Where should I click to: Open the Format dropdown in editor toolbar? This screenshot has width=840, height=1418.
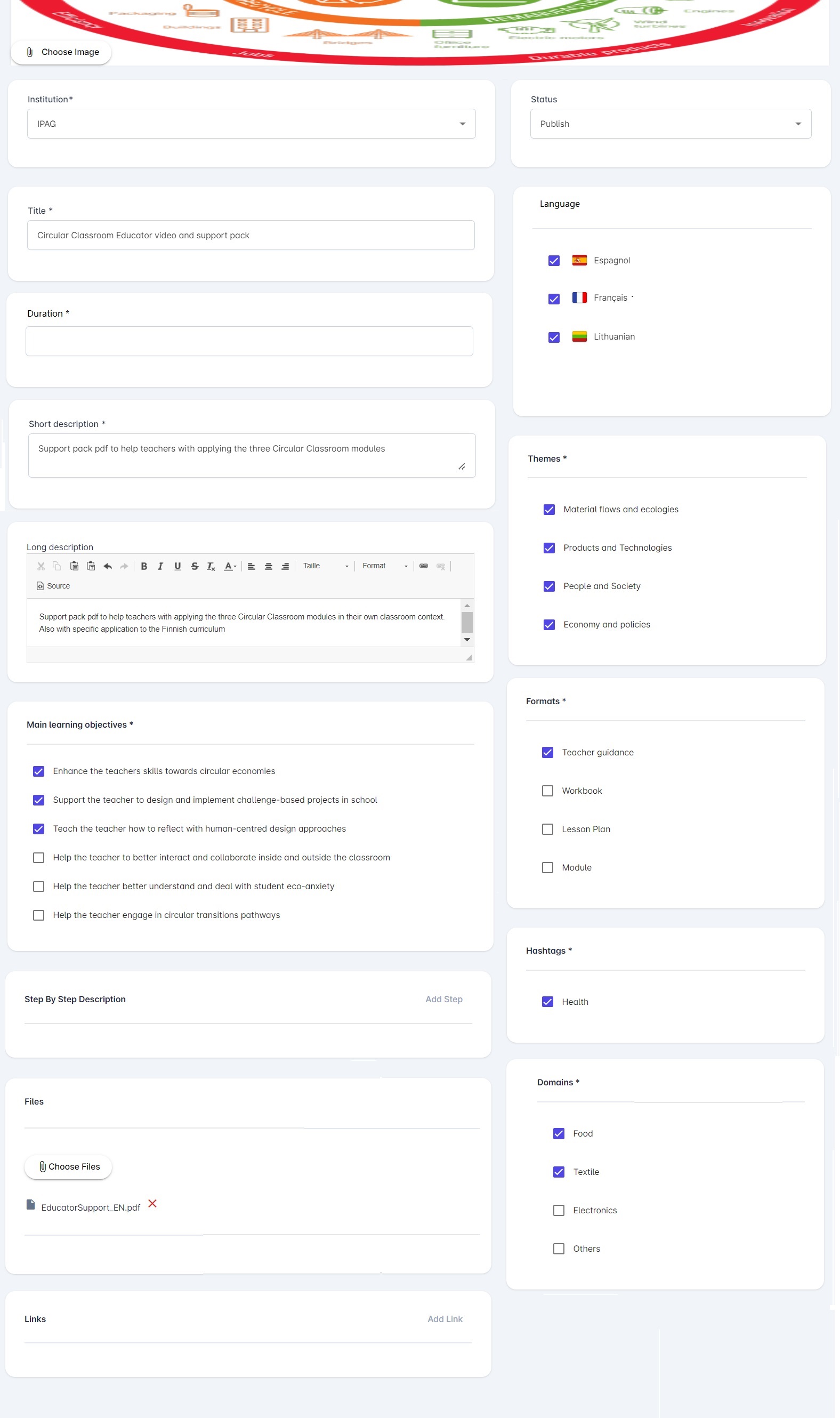385,566
